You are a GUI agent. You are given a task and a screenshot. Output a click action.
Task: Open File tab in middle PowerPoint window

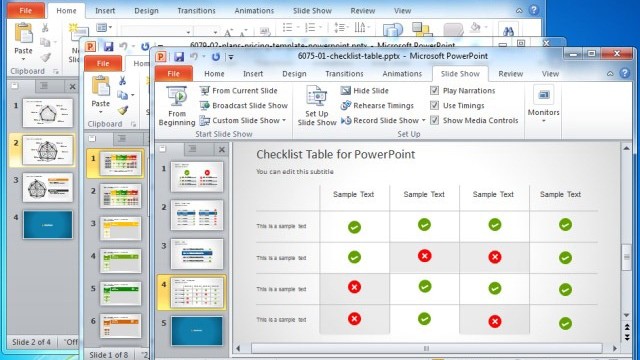(103, 64)
